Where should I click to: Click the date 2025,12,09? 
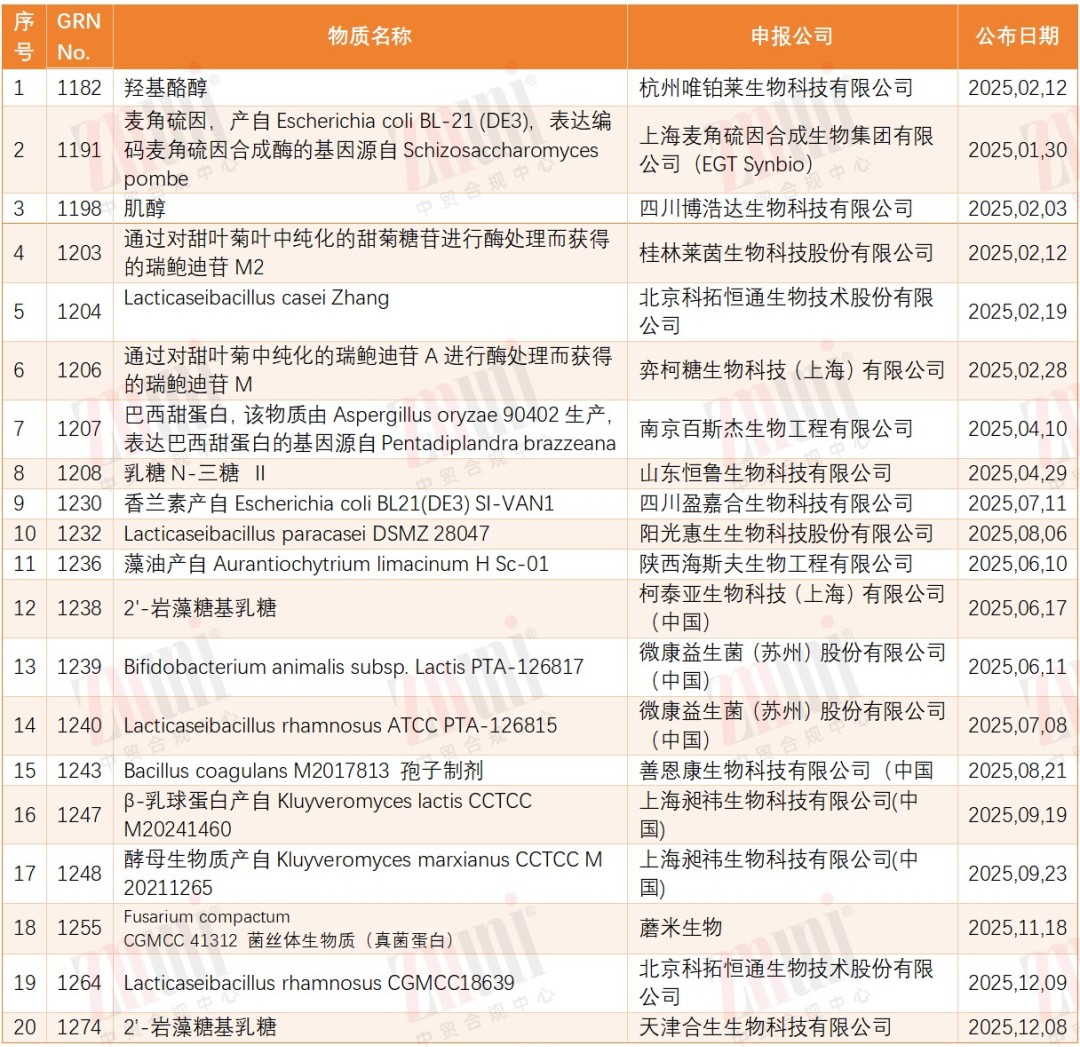click(x=1017, y=983)
